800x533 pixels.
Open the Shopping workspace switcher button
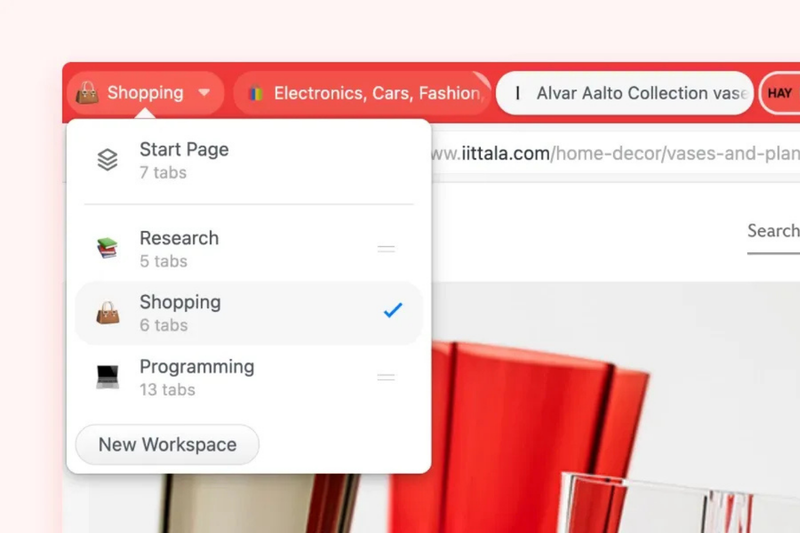point(145,93)
